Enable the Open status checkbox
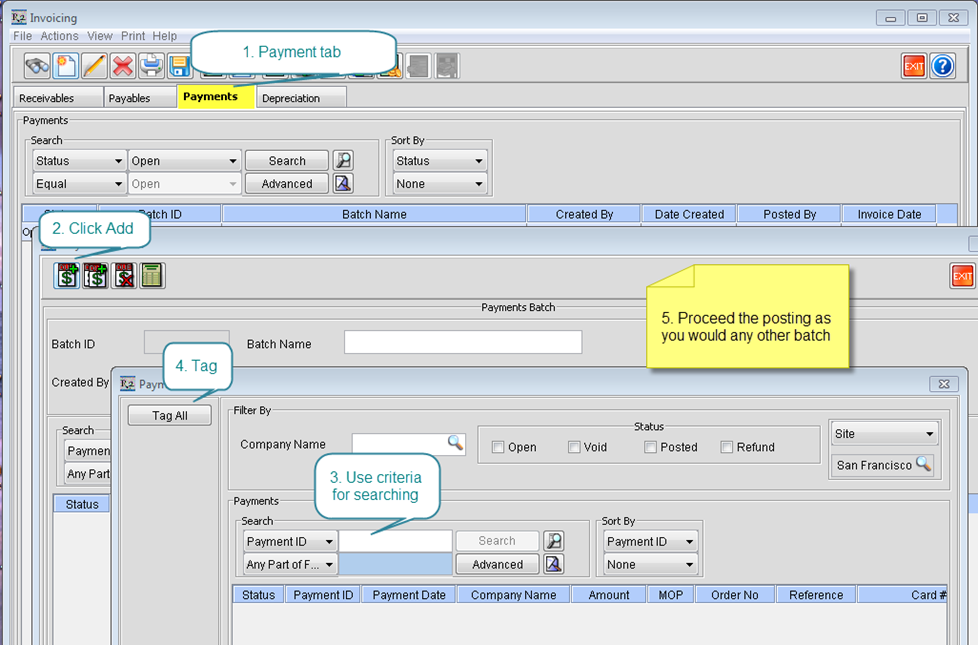The image size is (978, 645). [x=498, y=447]
